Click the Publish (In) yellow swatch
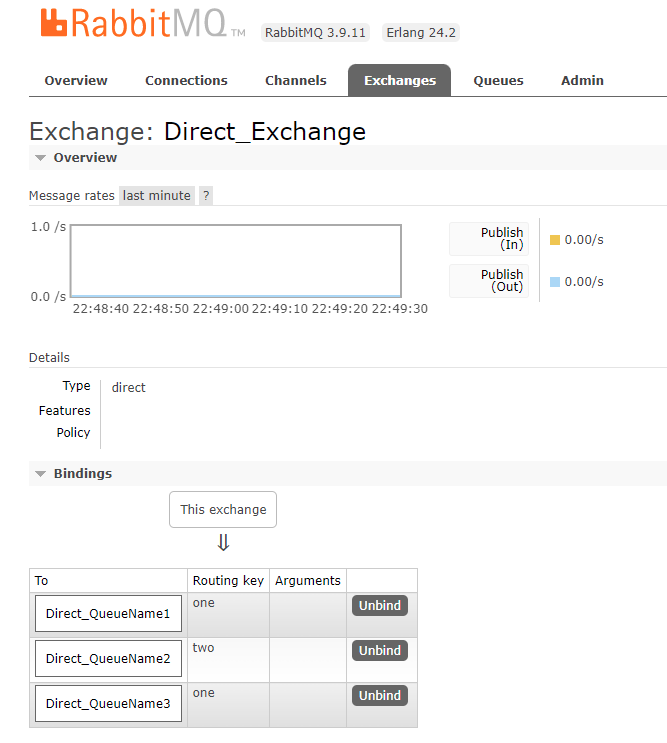The width and height of the screenshot is (667, 743). click(555, 240)
